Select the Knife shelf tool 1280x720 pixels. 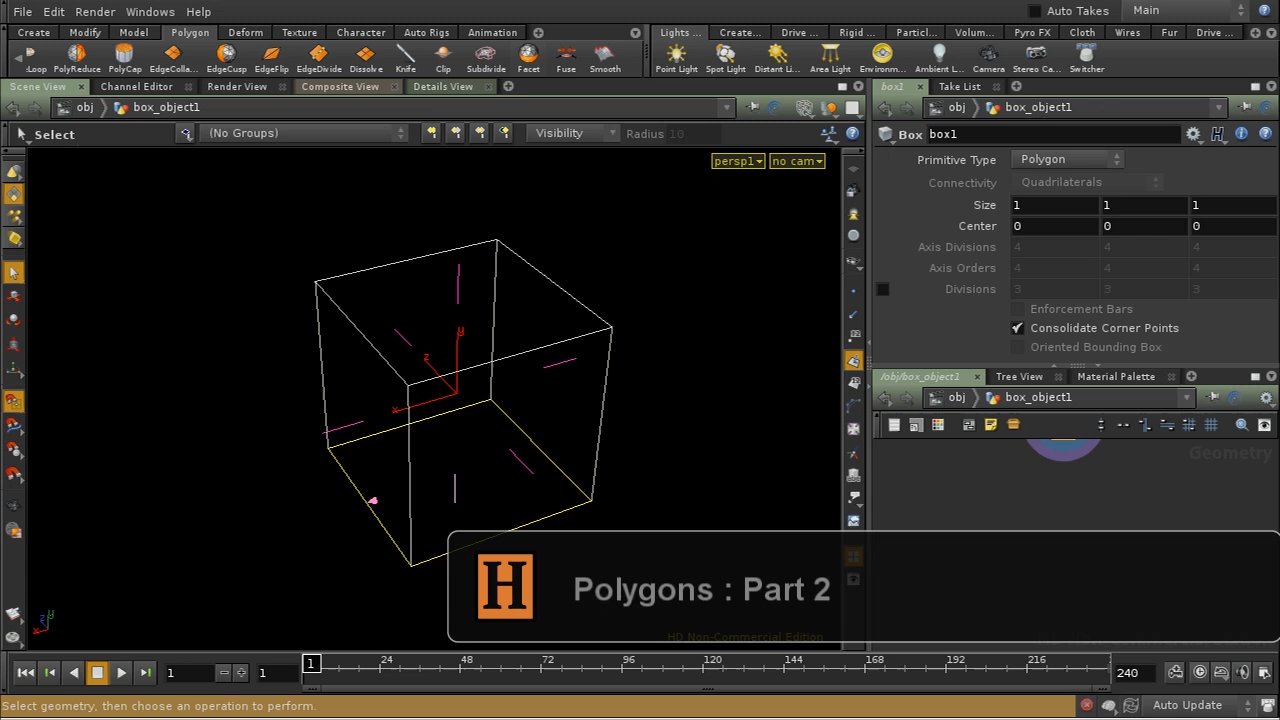coord(405,59)
